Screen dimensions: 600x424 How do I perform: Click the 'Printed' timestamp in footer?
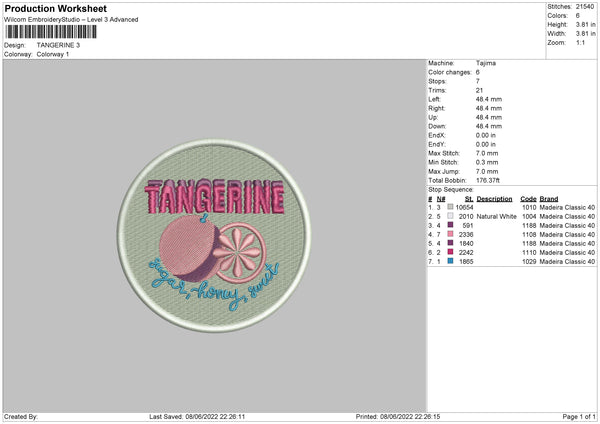pyautogui.click(x=398, y=417)
